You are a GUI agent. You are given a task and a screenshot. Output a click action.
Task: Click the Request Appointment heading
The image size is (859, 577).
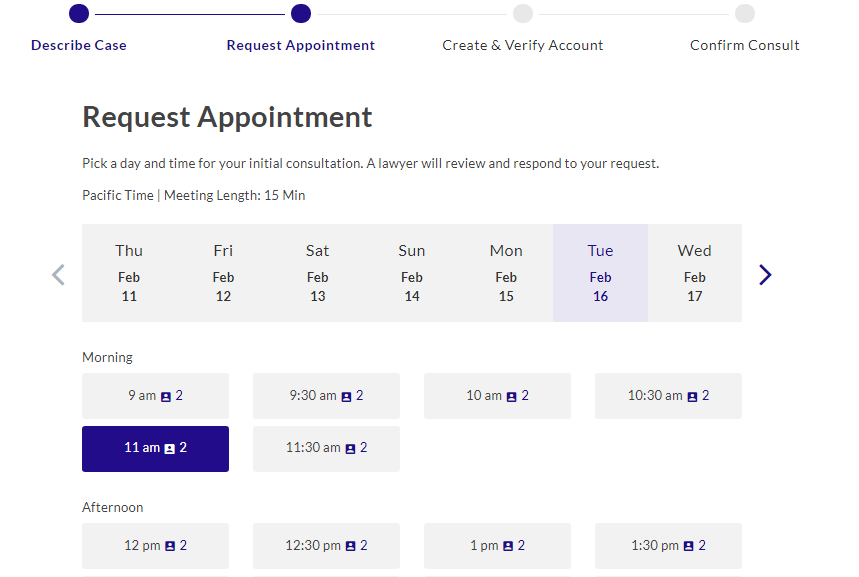point(227,117)
